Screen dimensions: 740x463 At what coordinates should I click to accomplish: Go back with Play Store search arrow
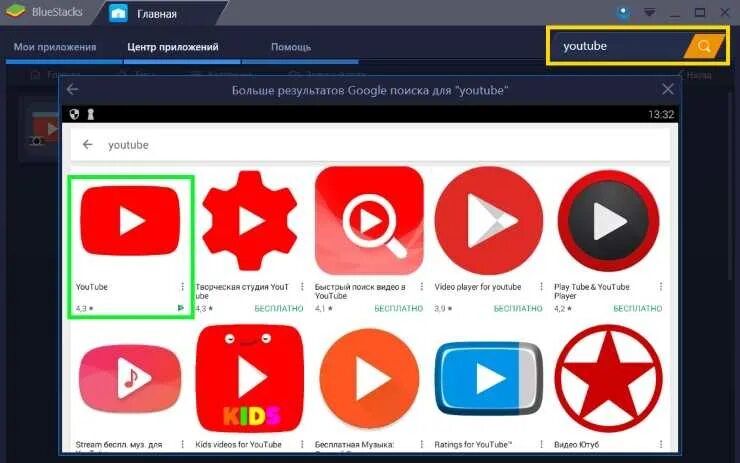pyautogui.click(x=87, y=144)
